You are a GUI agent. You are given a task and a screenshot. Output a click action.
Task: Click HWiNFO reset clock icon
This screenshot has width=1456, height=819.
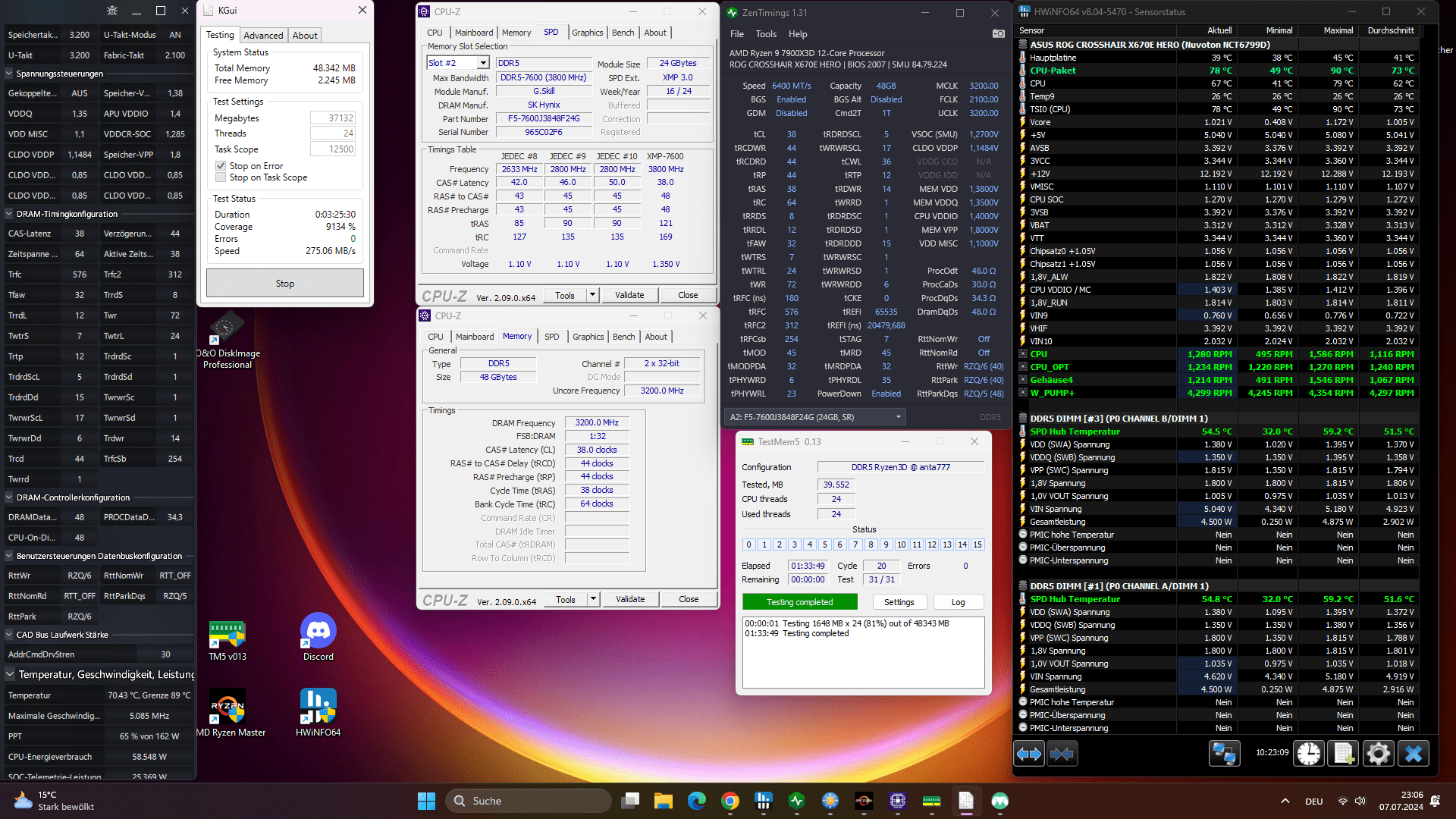pyautogui.click(x=1308, y=754)
